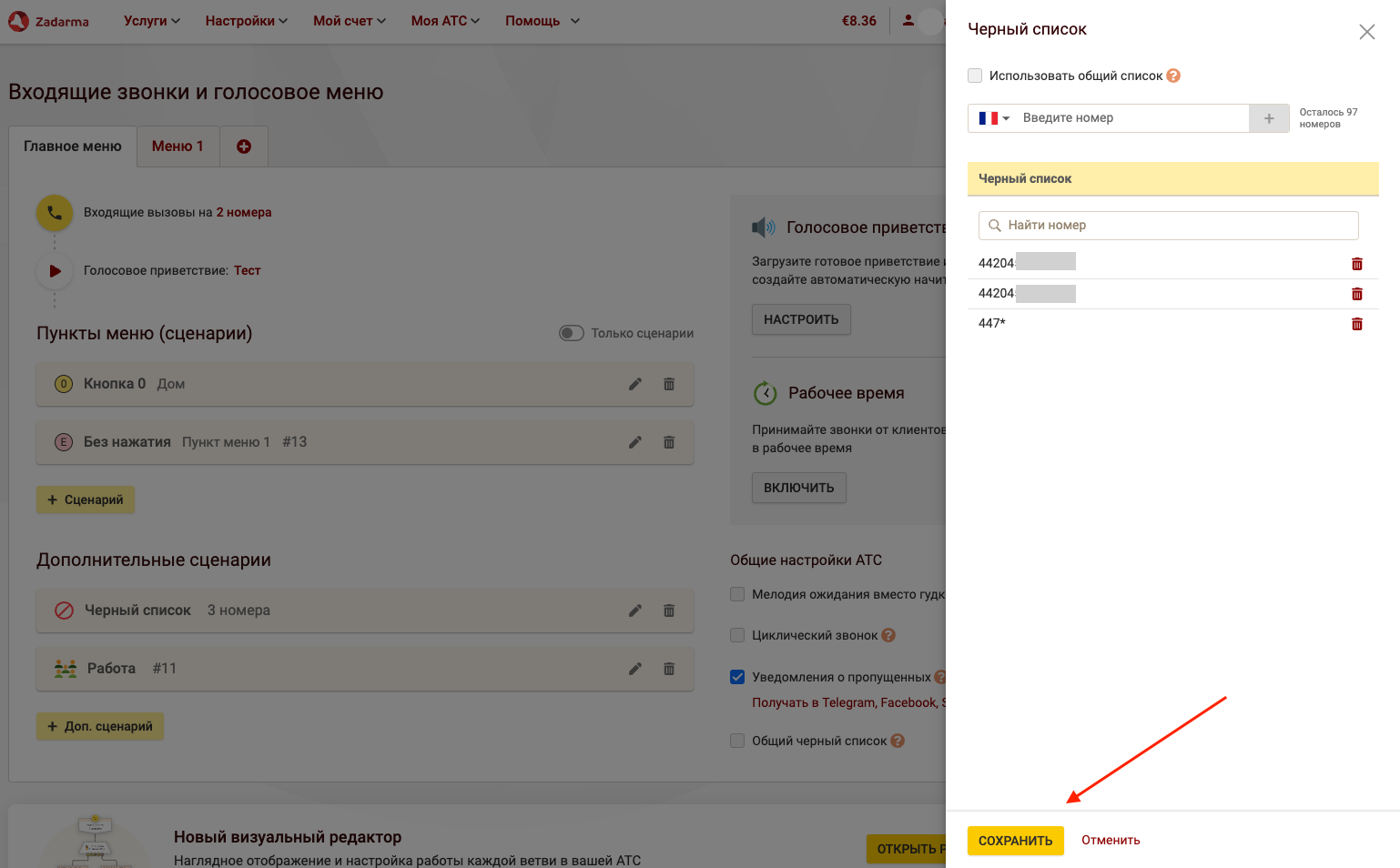Add number with the plus button

point(1269,118)
